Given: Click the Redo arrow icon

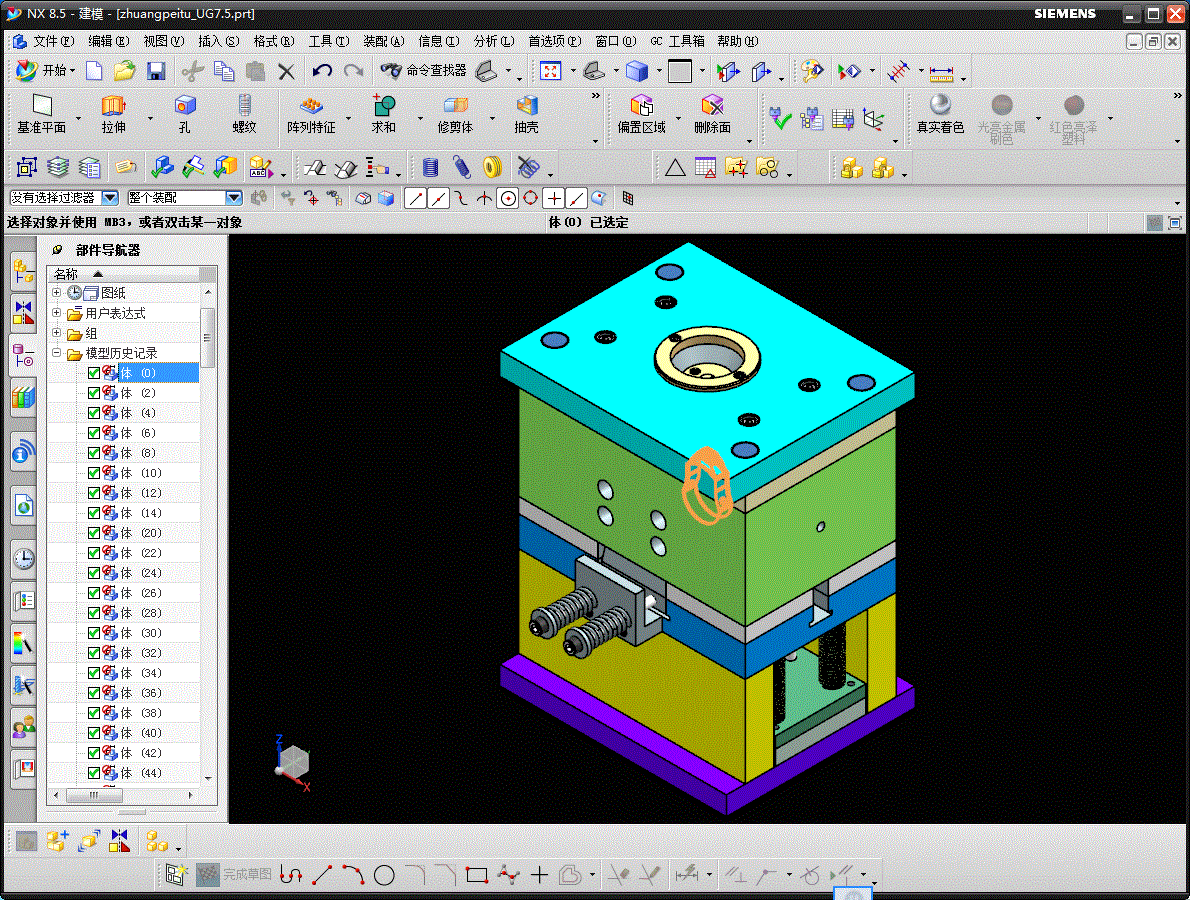Looking at the screenshot, I should coord(354,71).
